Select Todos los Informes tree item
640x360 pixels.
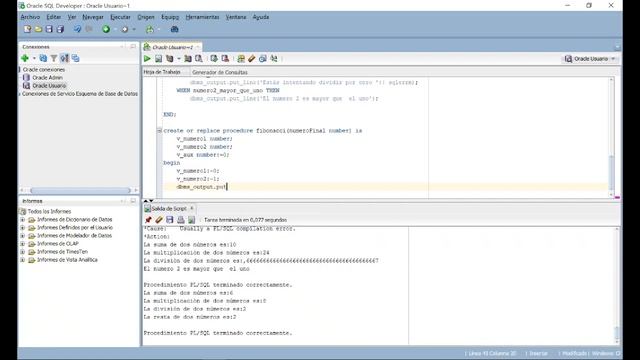pyautogui.click(x=49, y=211)
